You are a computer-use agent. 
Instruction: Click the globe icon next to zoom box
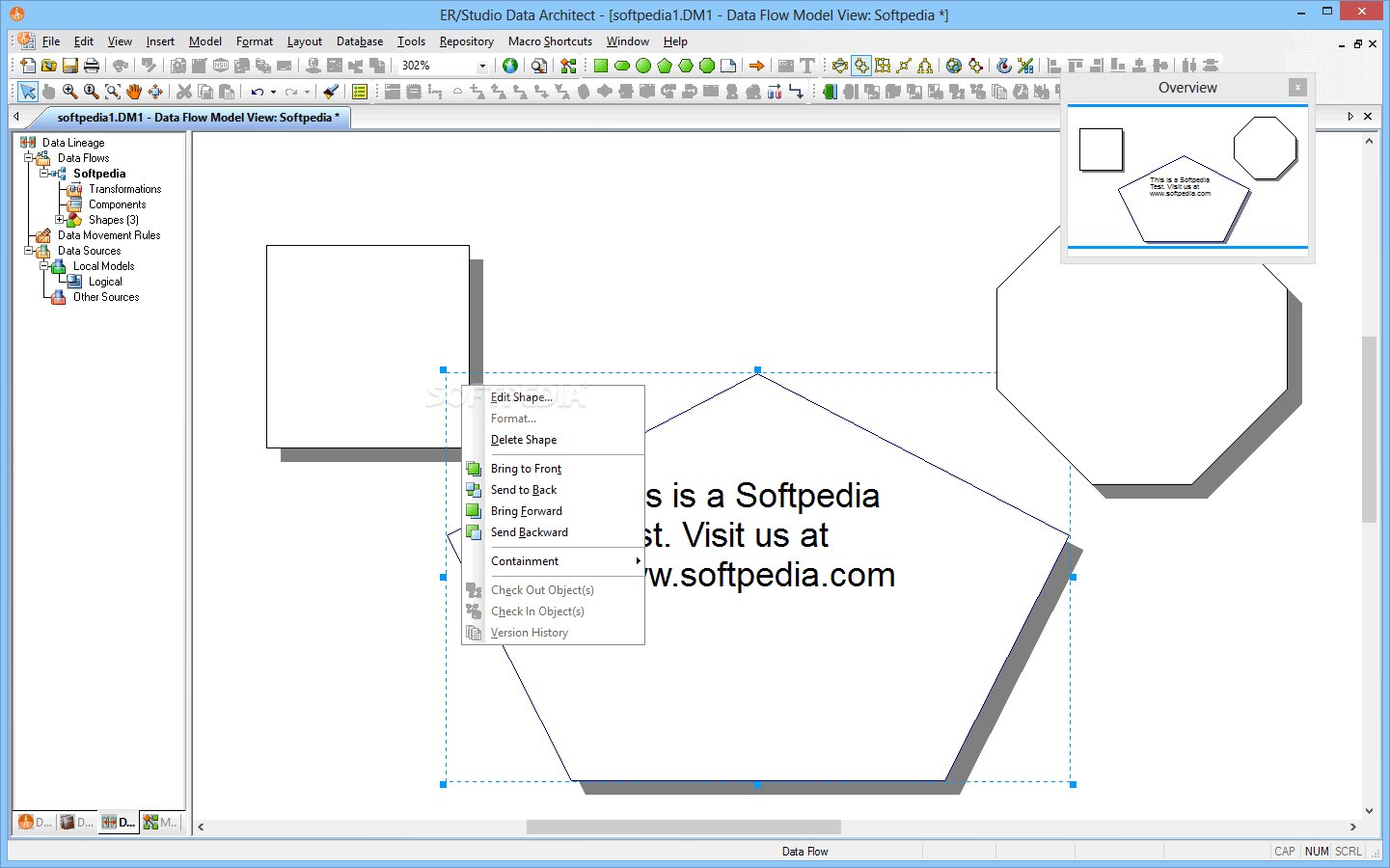(510, 66)
